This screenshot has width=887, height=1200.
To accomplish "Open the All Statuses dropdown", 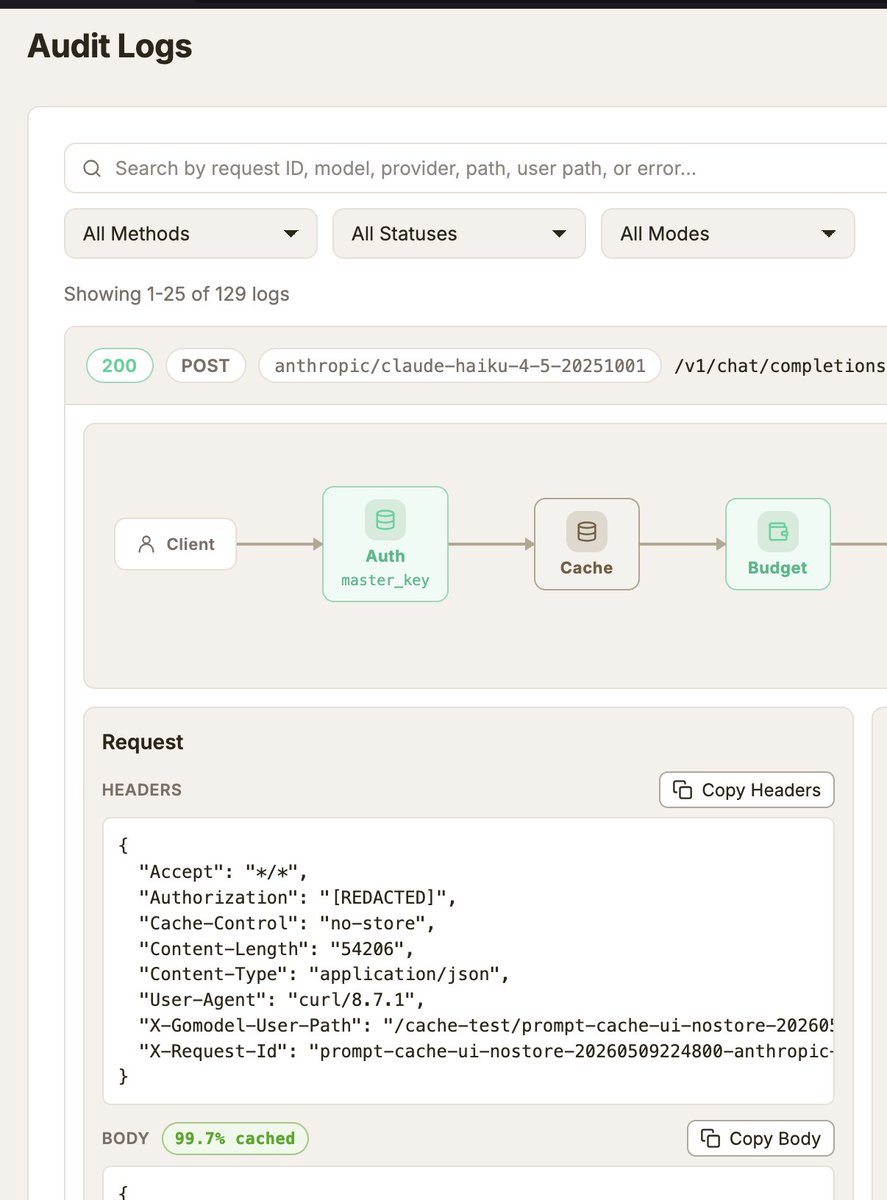I will [x=459, y=234].
